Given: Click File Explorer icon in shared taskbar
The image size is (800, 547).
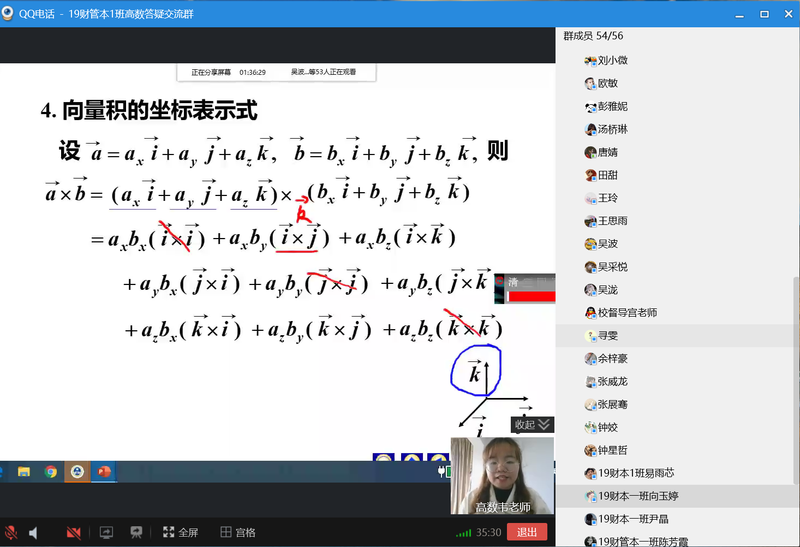Looking at the screenshot, I should pos(23,471).
